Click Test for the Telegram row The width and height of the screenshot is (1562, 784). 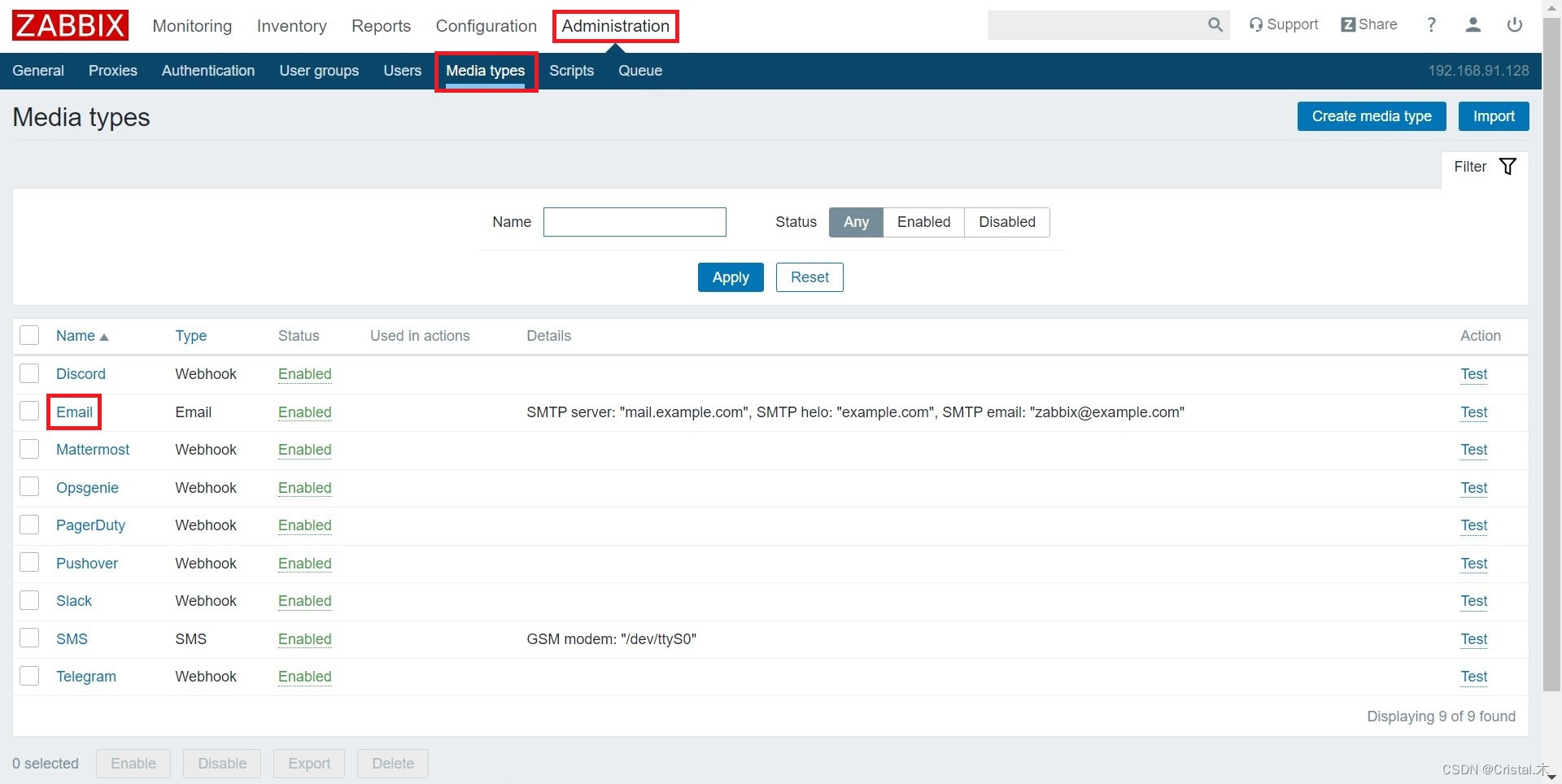pyautogui.click(x=1473, y=677)
